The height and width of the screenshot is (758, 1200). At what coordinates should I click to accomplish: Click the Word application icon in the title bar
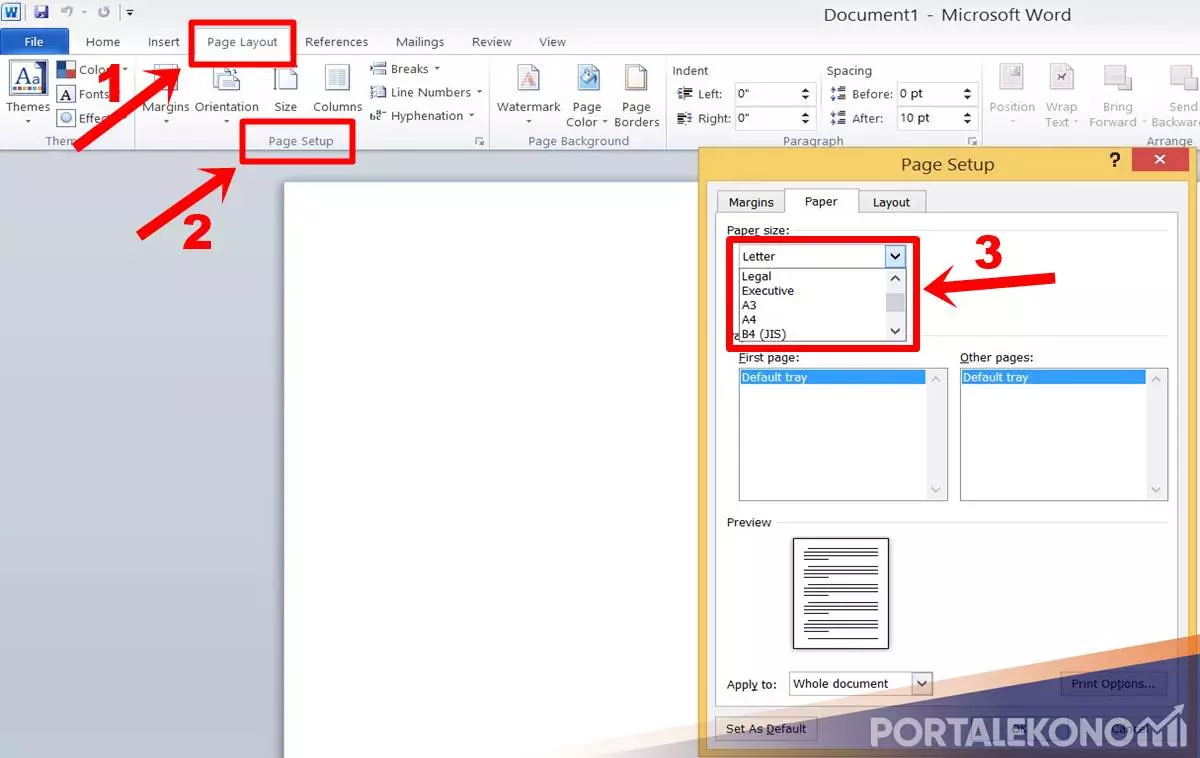coord(12,13)
